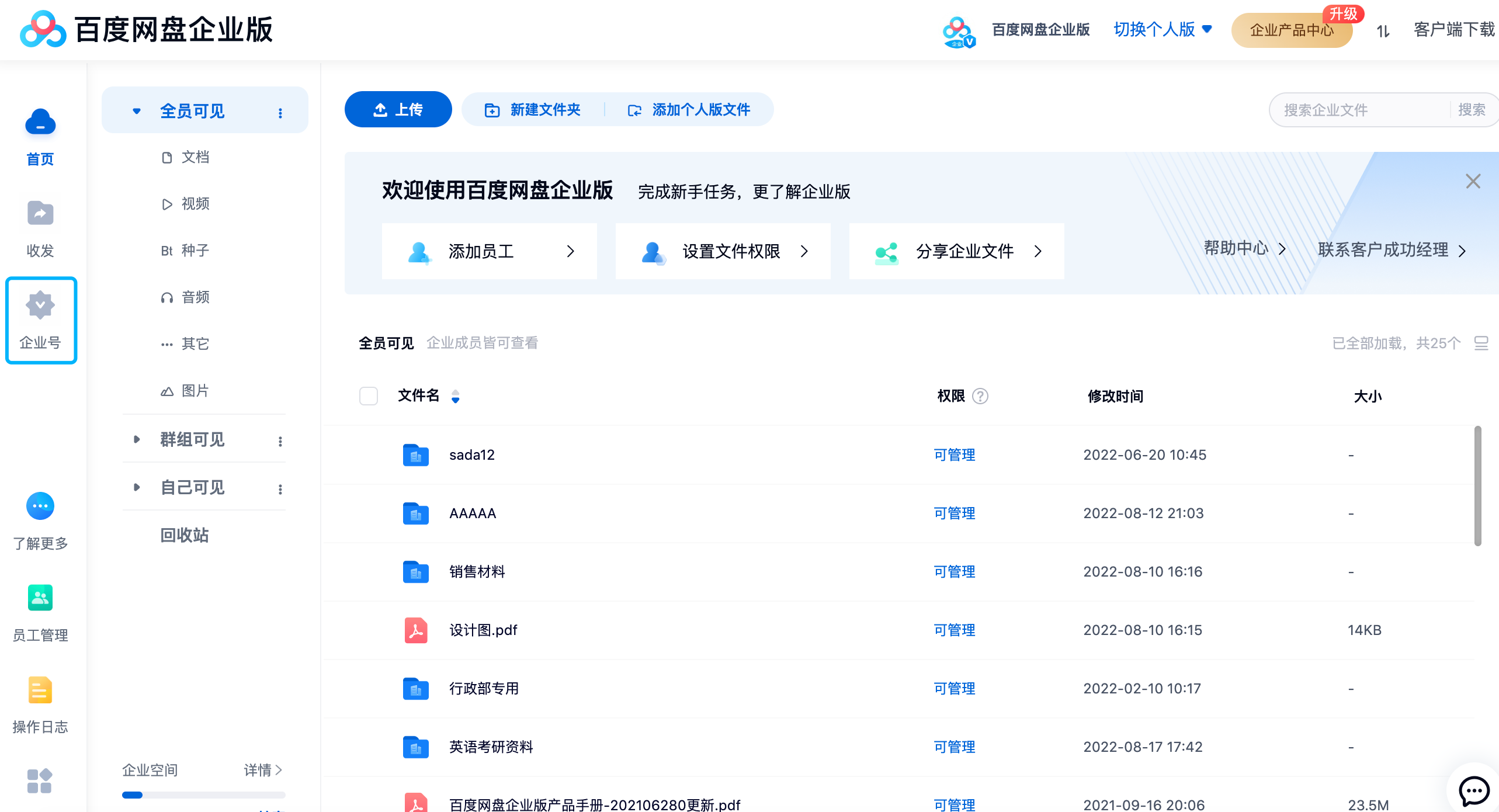Click 可管理 permission for sada12
Screen dimensions: 1499x812
tap(954, 454)
